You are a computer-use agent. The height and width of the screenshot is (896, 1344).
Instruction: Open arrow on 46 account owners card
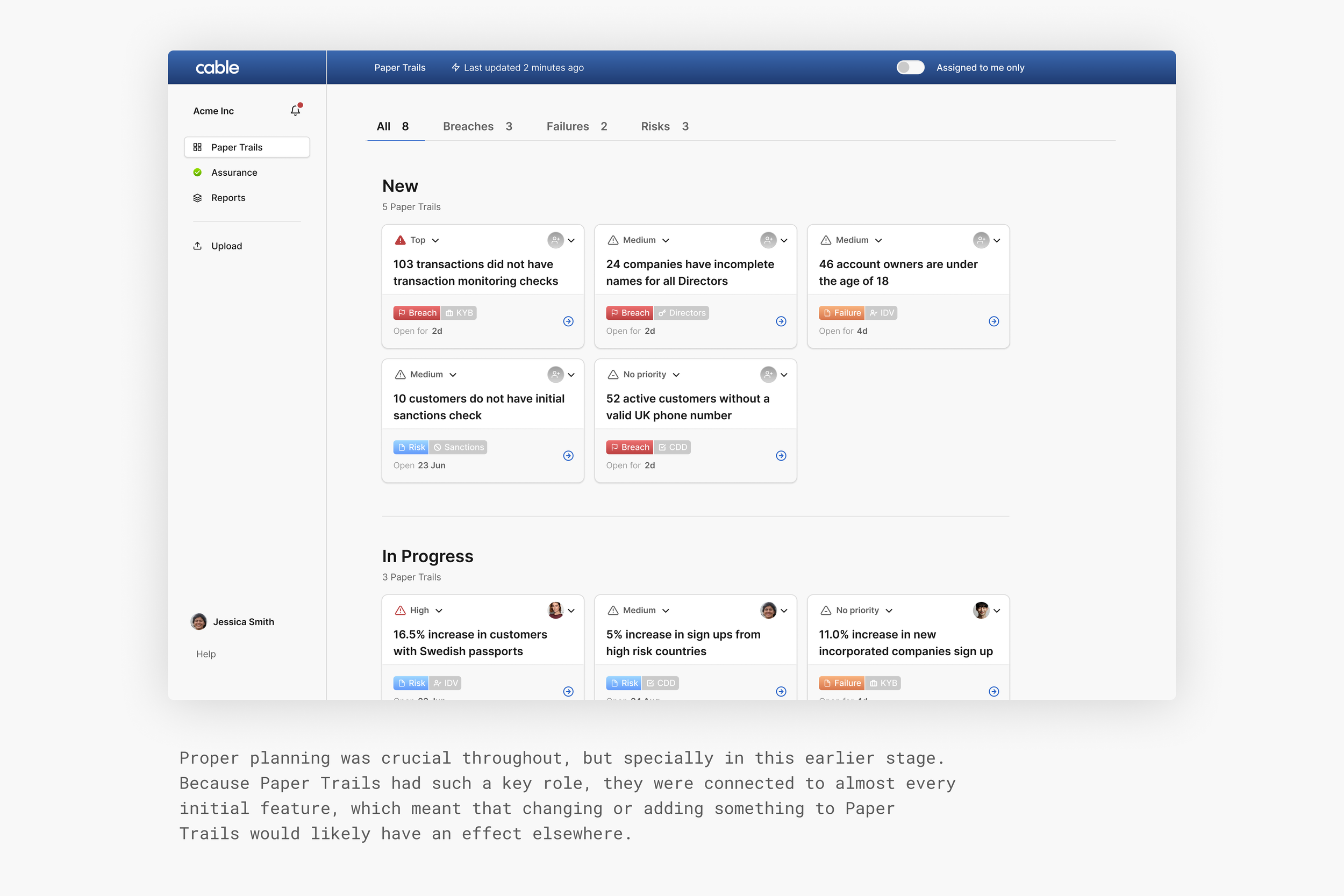click(993, 321)
